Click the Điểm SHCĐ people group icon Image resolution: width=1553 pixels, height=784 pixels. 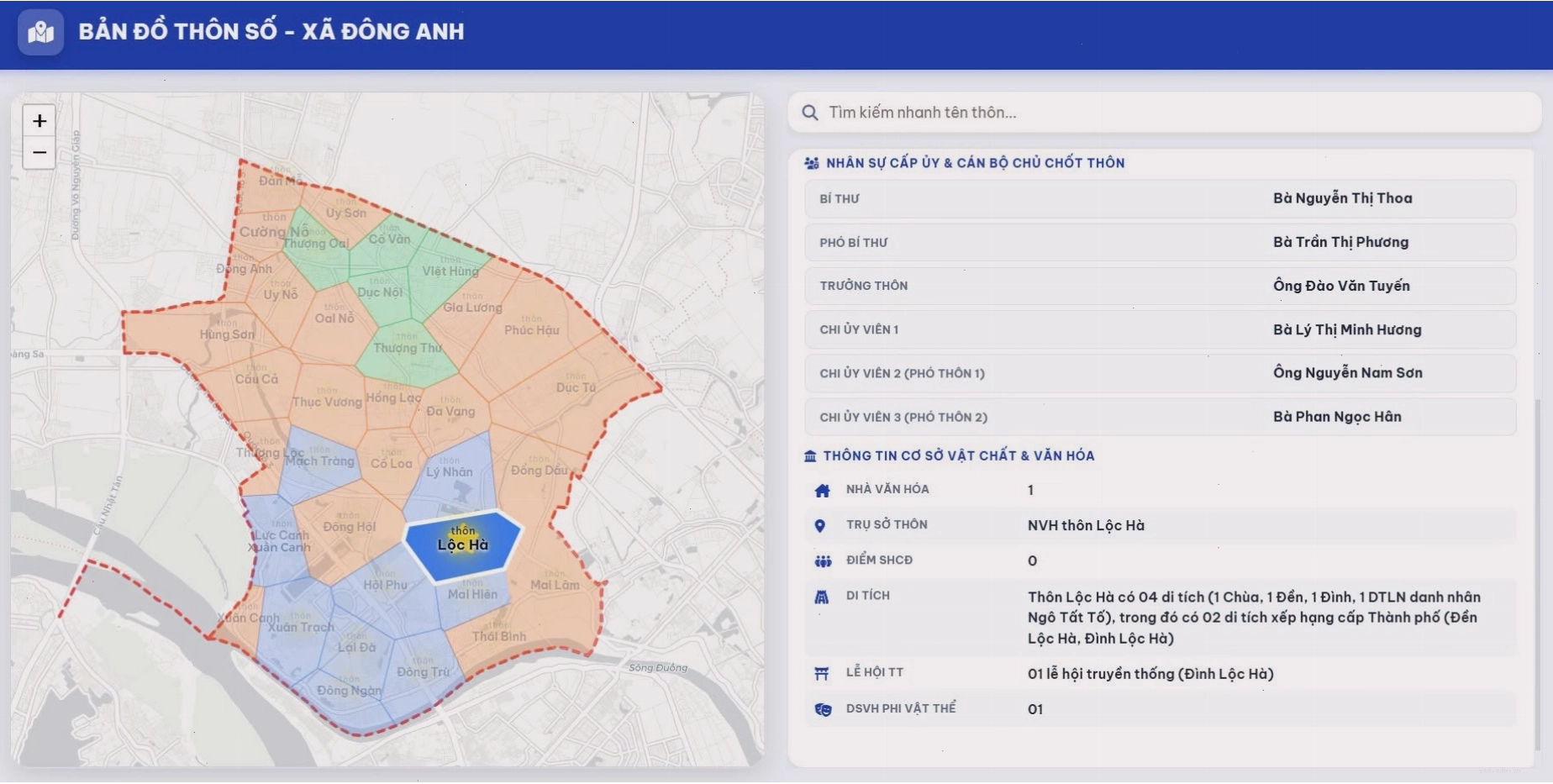(823, 560)
